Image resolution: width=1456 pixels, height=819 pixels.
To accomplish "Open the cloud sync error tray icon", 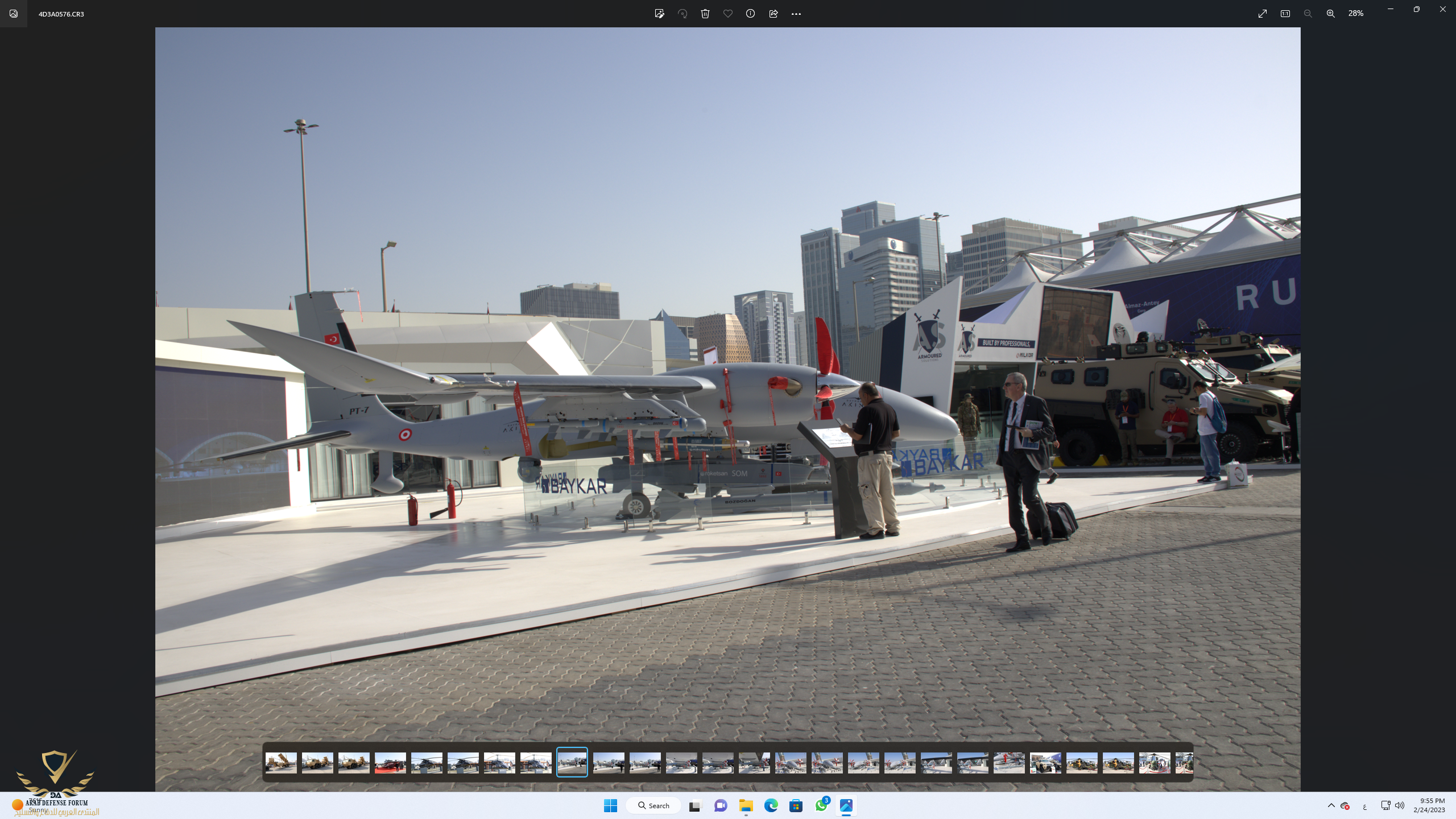I will [1345, 805].
